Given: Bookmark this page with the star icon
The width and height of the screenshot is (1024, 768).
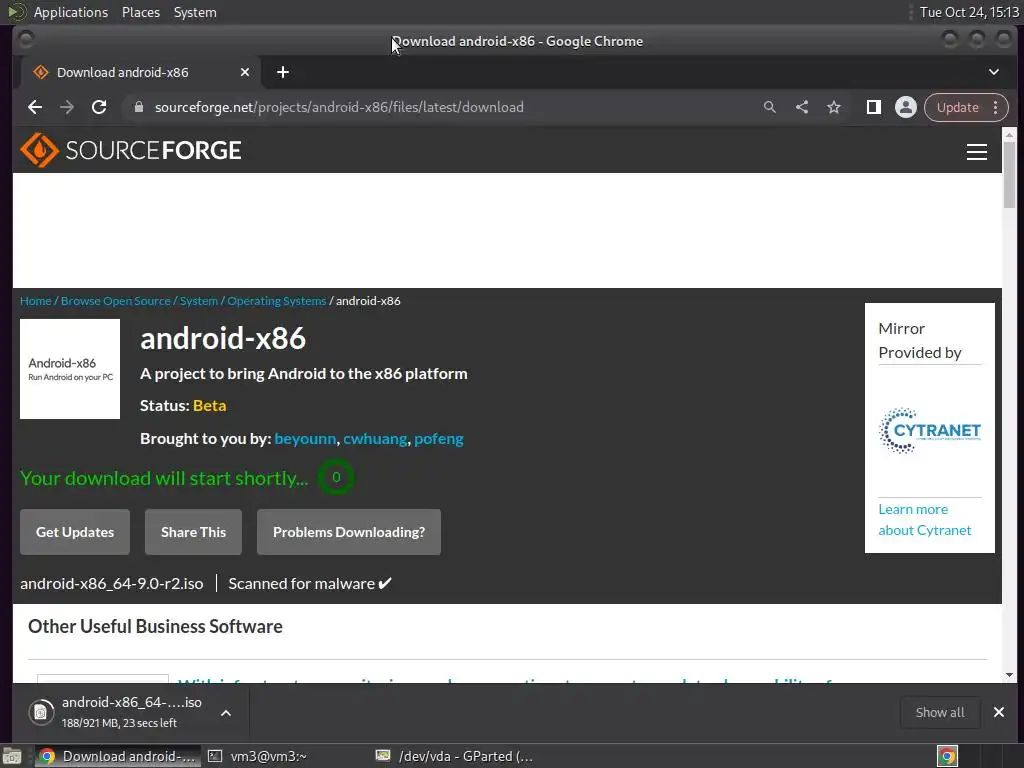Looking at the screenshot, I should 834,107.
